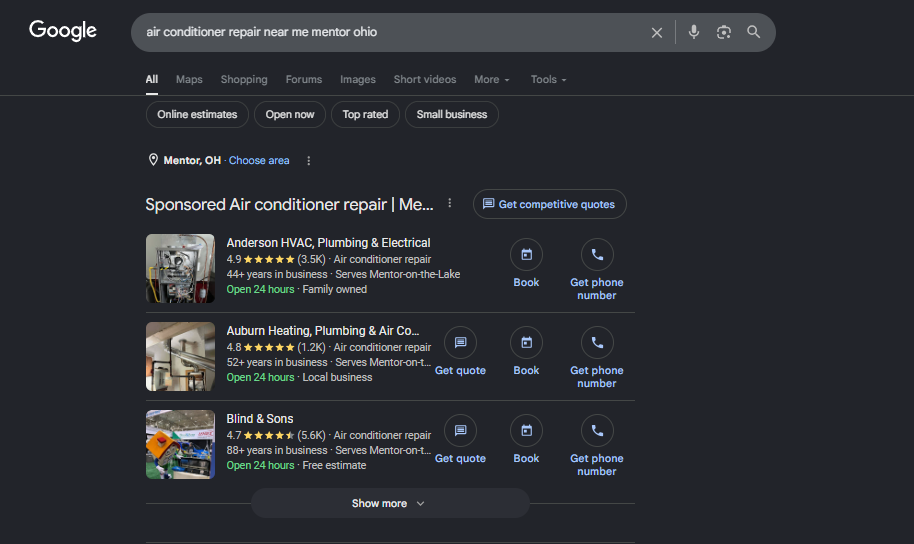Open Anderson HVAC listing thumbnail
The width and height of the screenshot is (914, 544).
(x=180, y=268)
